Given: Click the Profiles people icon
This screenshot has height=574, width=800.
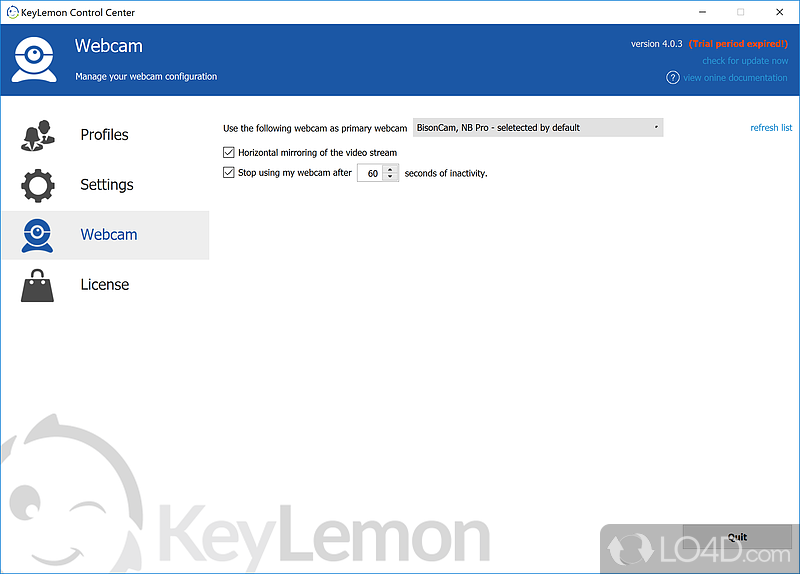Looking at the screenshot, I should [x=38, y=135].
